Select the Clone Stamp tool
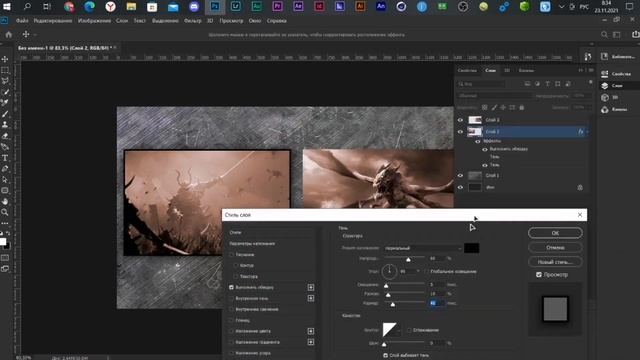The image size is (640, 360). [5, 124]
